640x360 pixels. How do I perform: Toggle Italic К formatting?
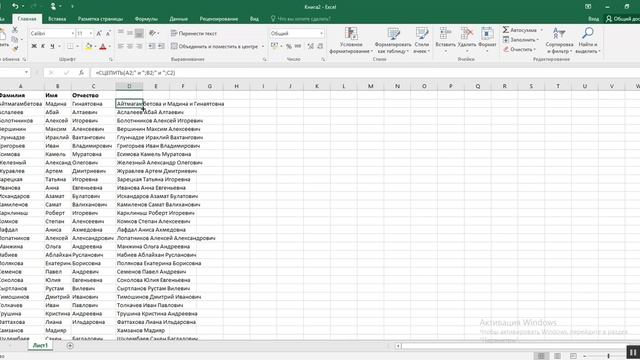(43, 47)
